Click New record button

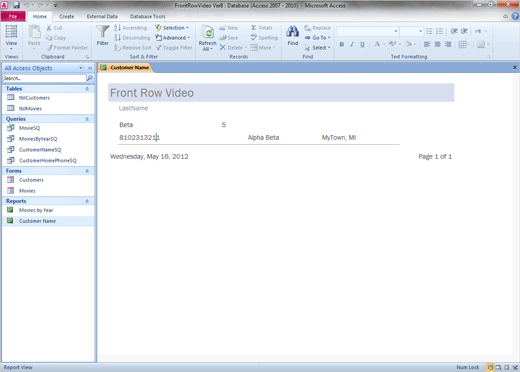pos(229,28)
